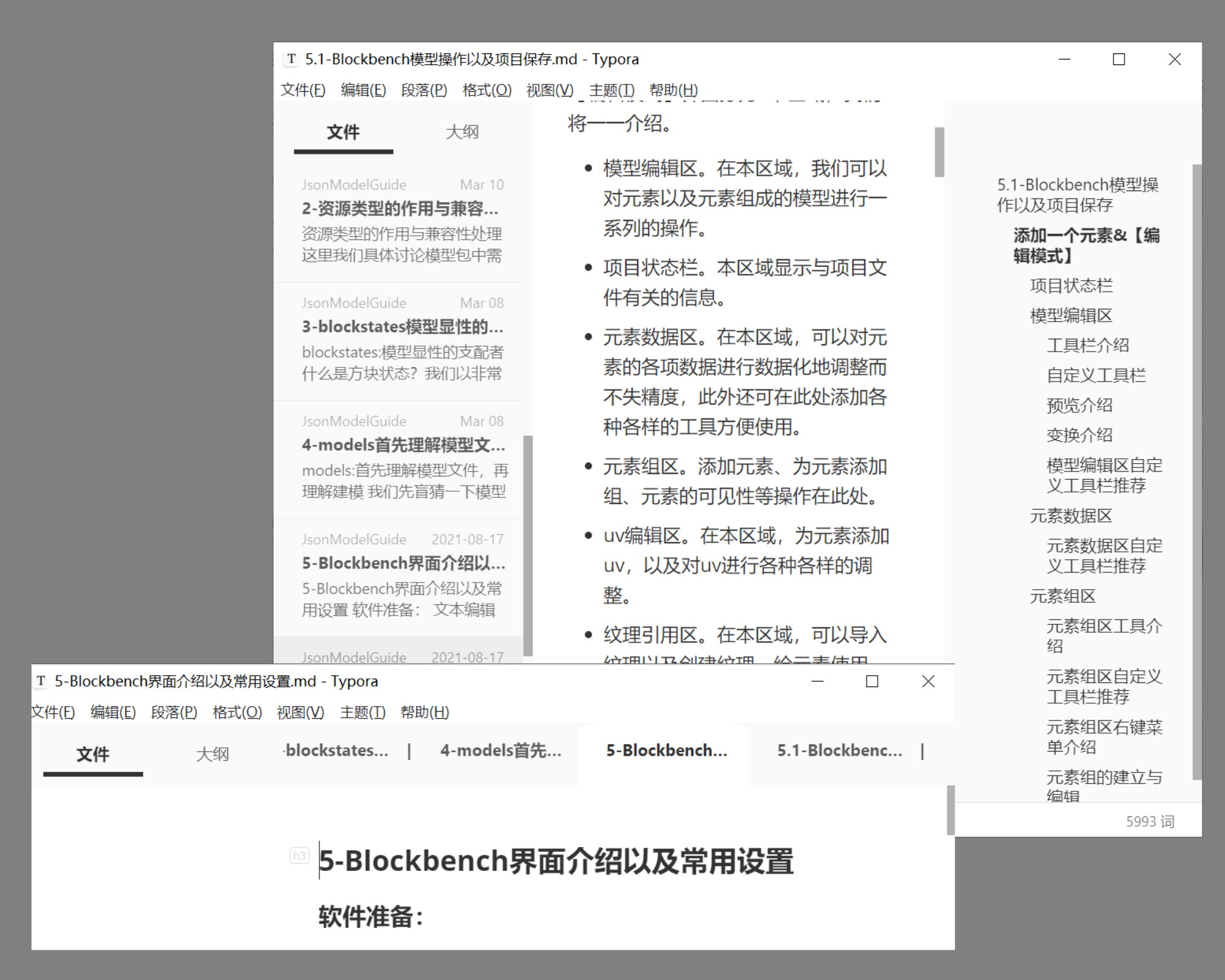
Task: Click the Typora app icon in 5.1-Blockbench title bar
Action: tap(292, 59)
